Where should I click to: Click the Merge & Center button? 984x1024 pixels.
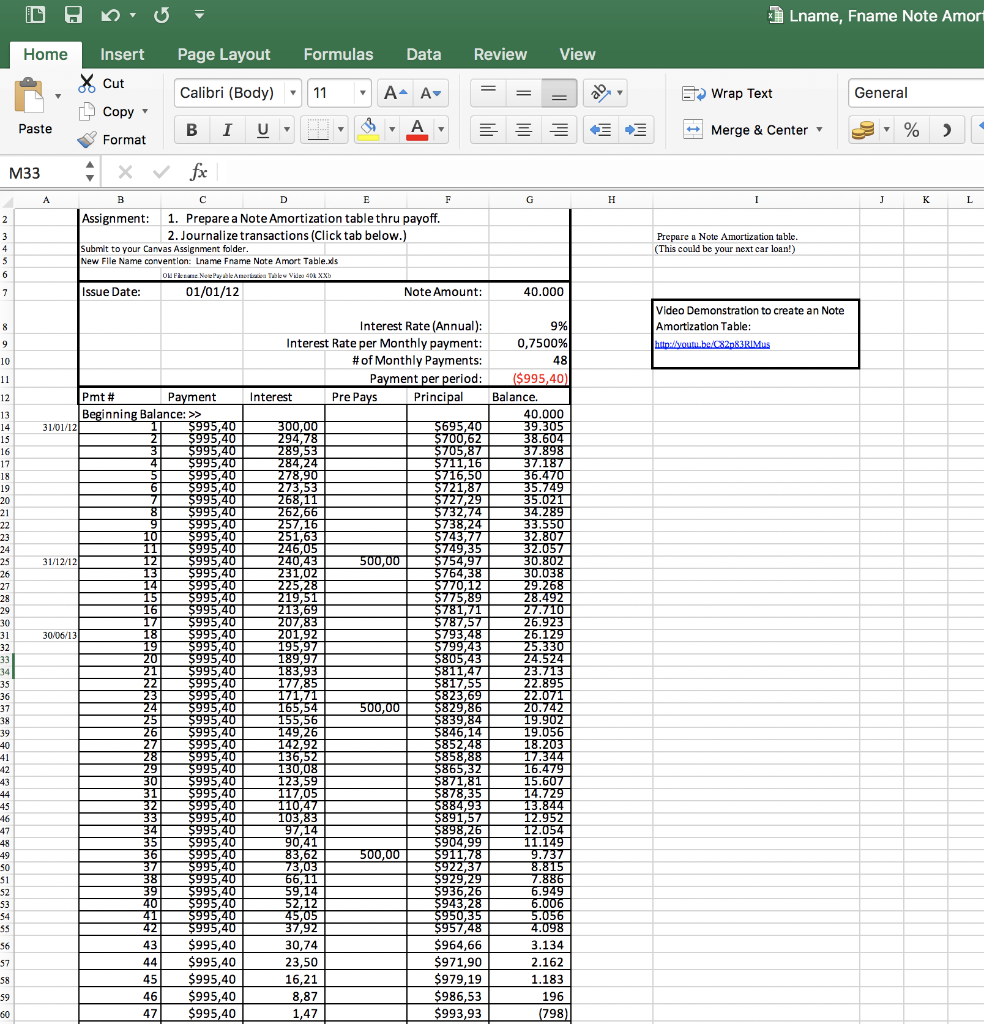pyautogui.click(x=745, y=130)
